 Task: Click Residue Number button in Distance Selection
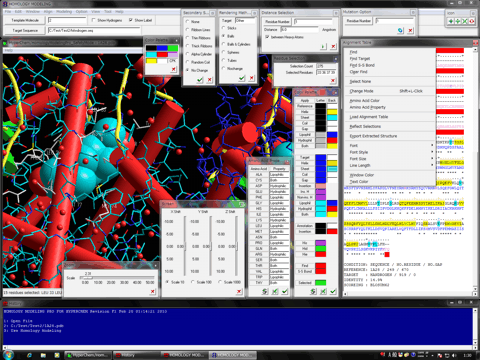coord(277,22)
